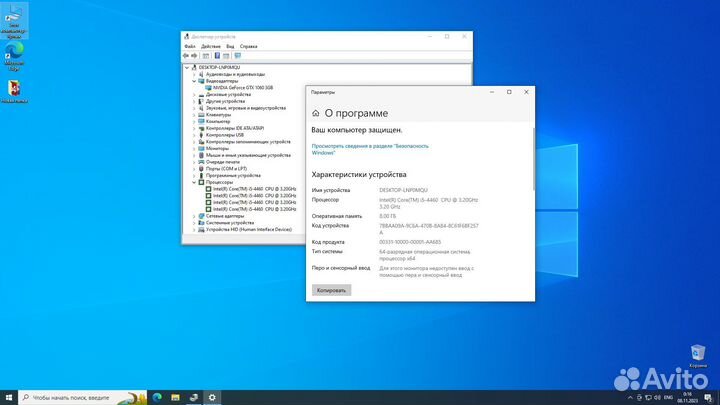This screenshot has width=720, height=405.
Task: Expand the Контроллеры USB node
Action: [x=193, y=135]
